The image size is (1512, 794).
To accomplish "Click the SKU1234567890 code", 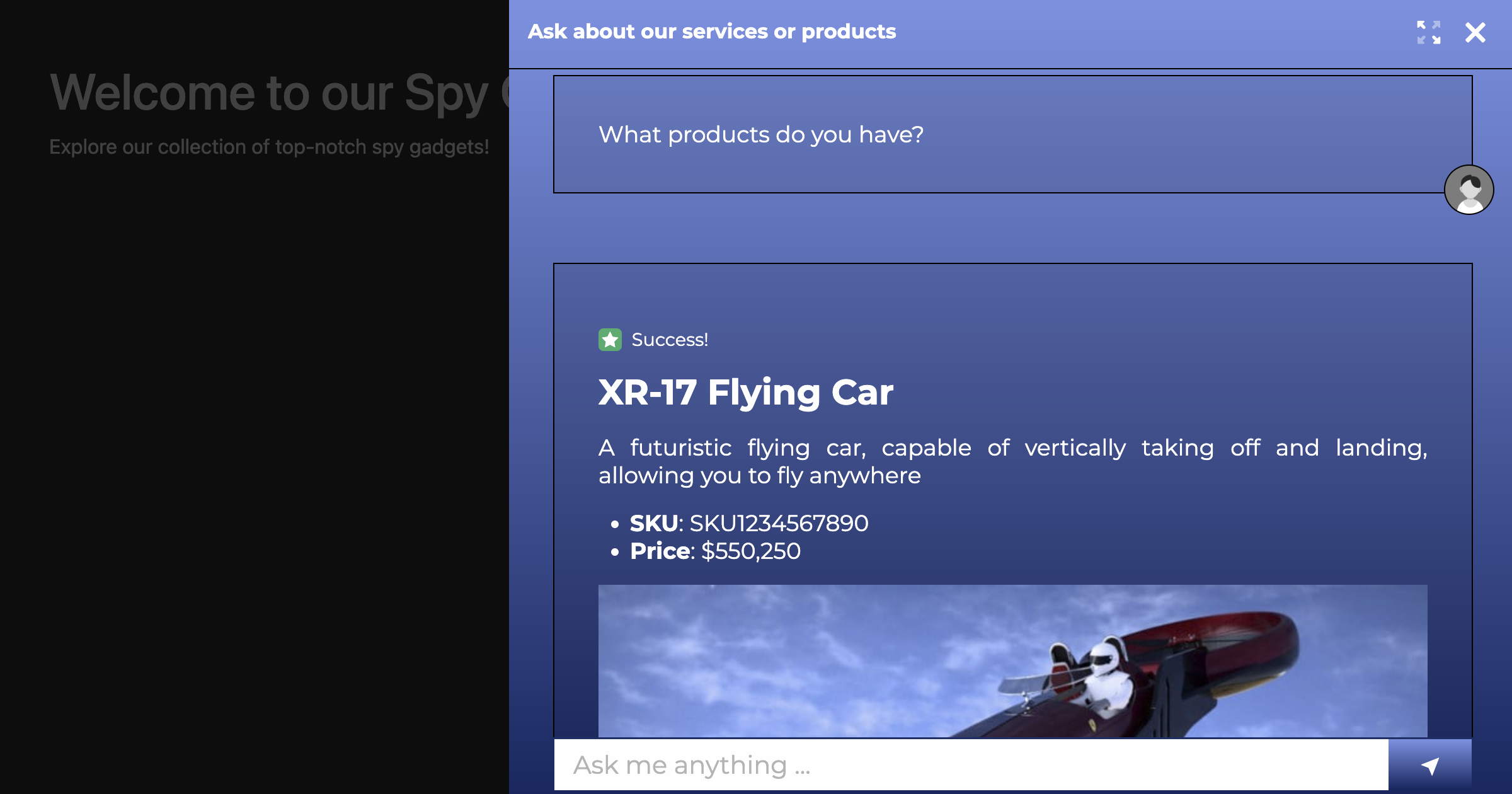I will tap(779, 523).
